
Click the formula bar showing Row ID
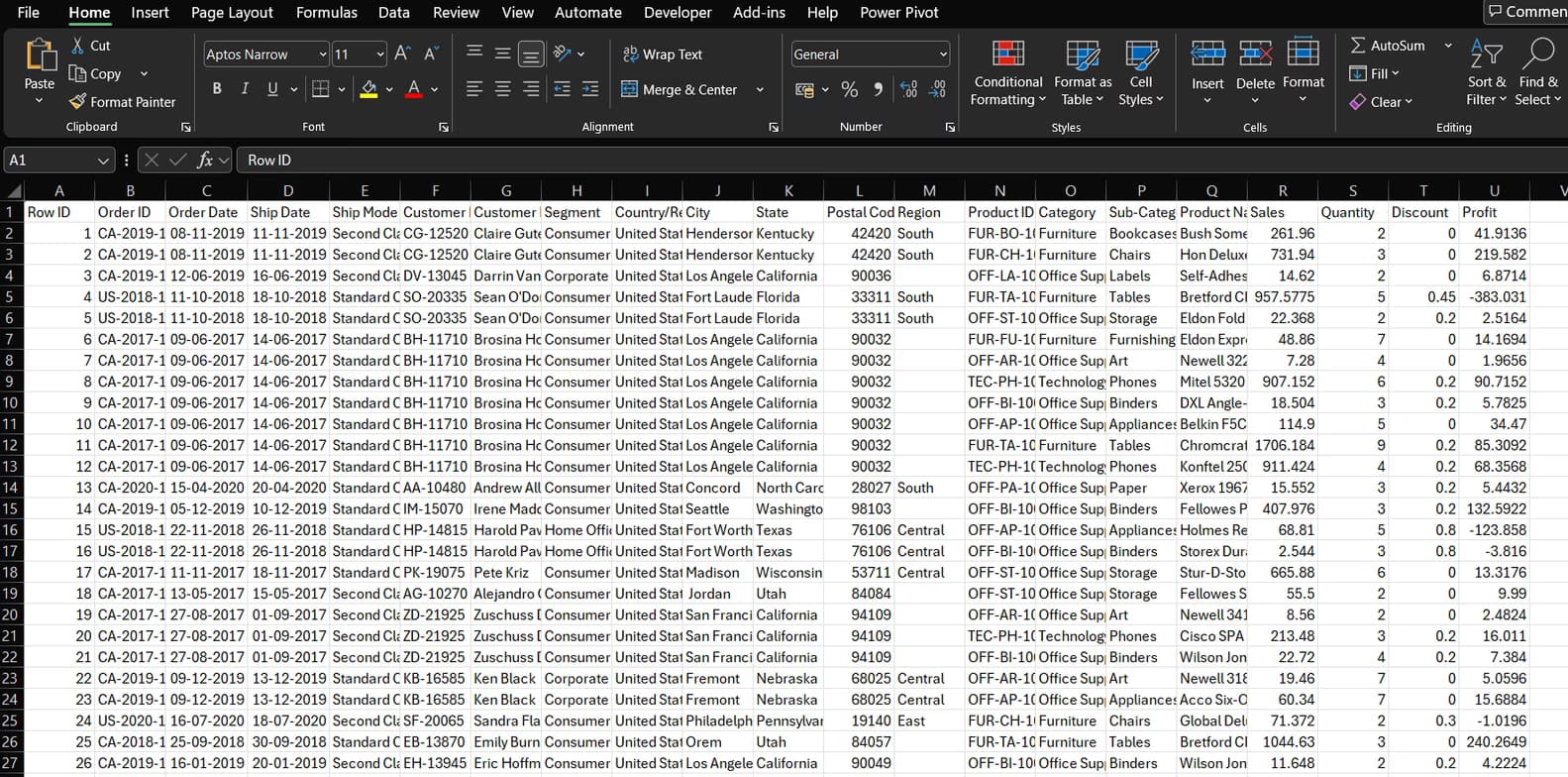901,160
